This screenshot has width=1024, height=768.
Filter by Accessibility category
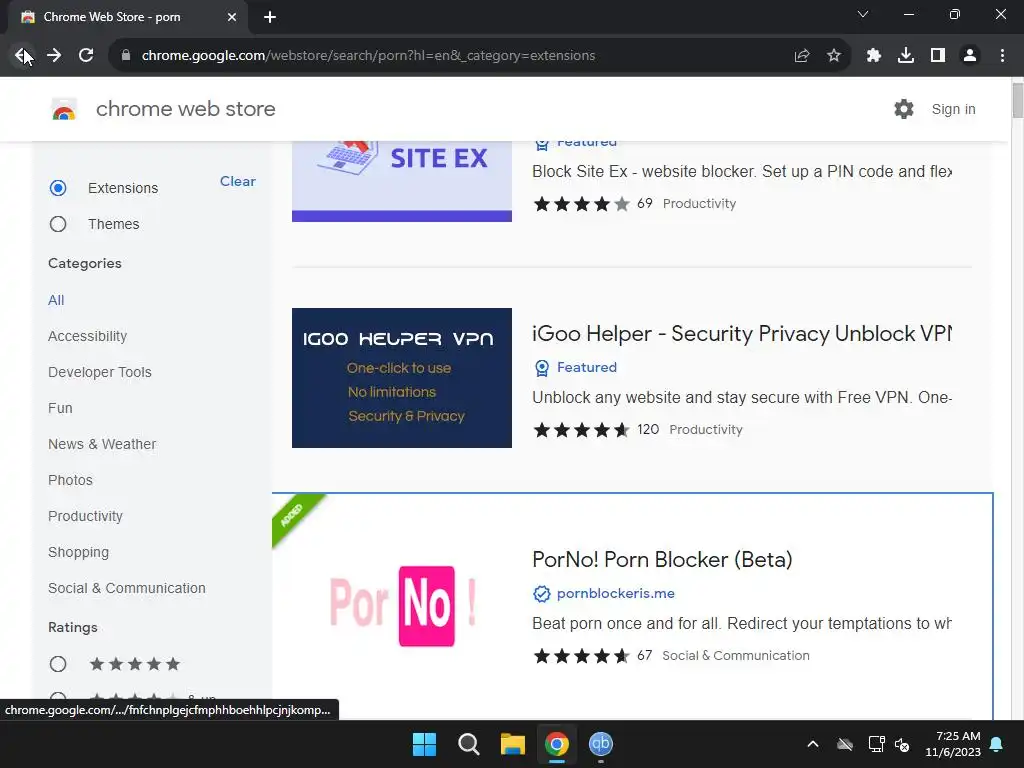(x=88, y=336)
